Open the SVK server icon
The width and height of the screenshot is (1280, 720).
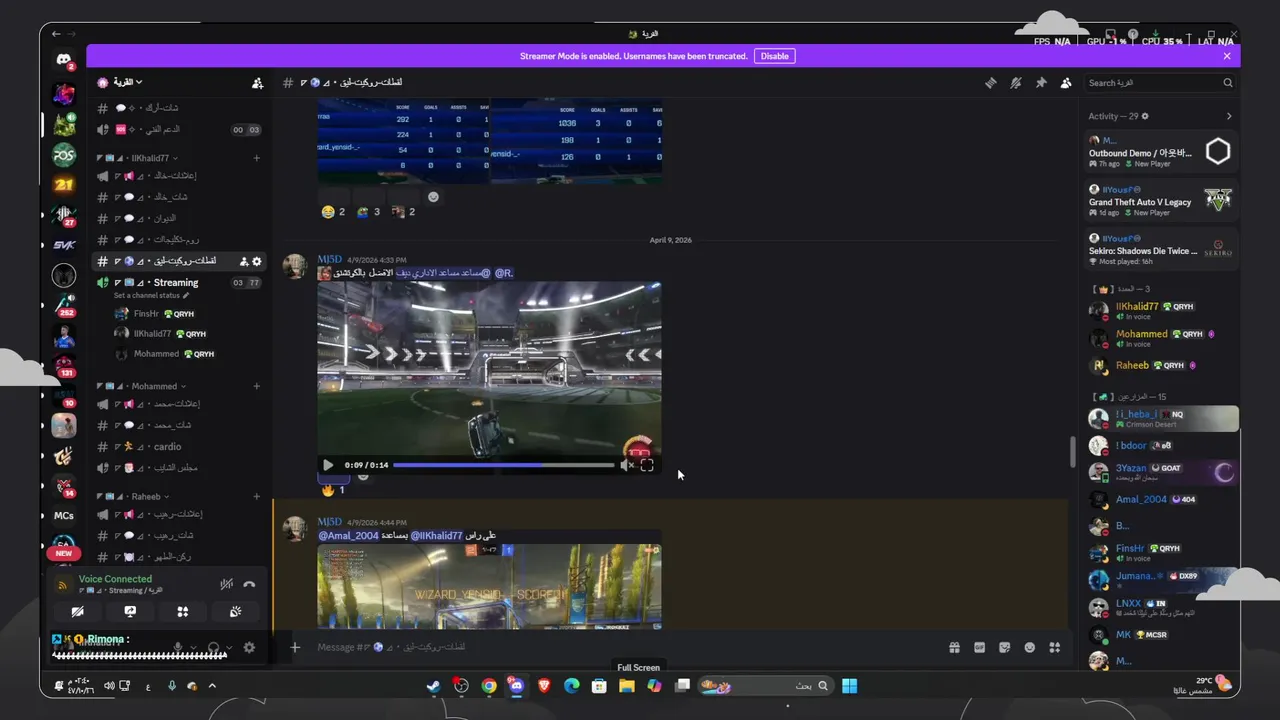tap(64, 245)
